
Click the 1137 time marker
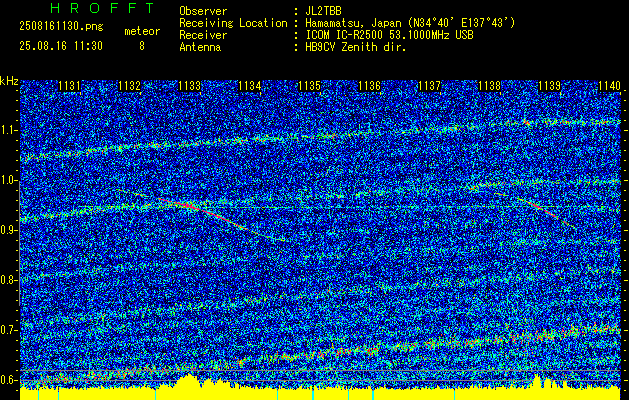430,86
